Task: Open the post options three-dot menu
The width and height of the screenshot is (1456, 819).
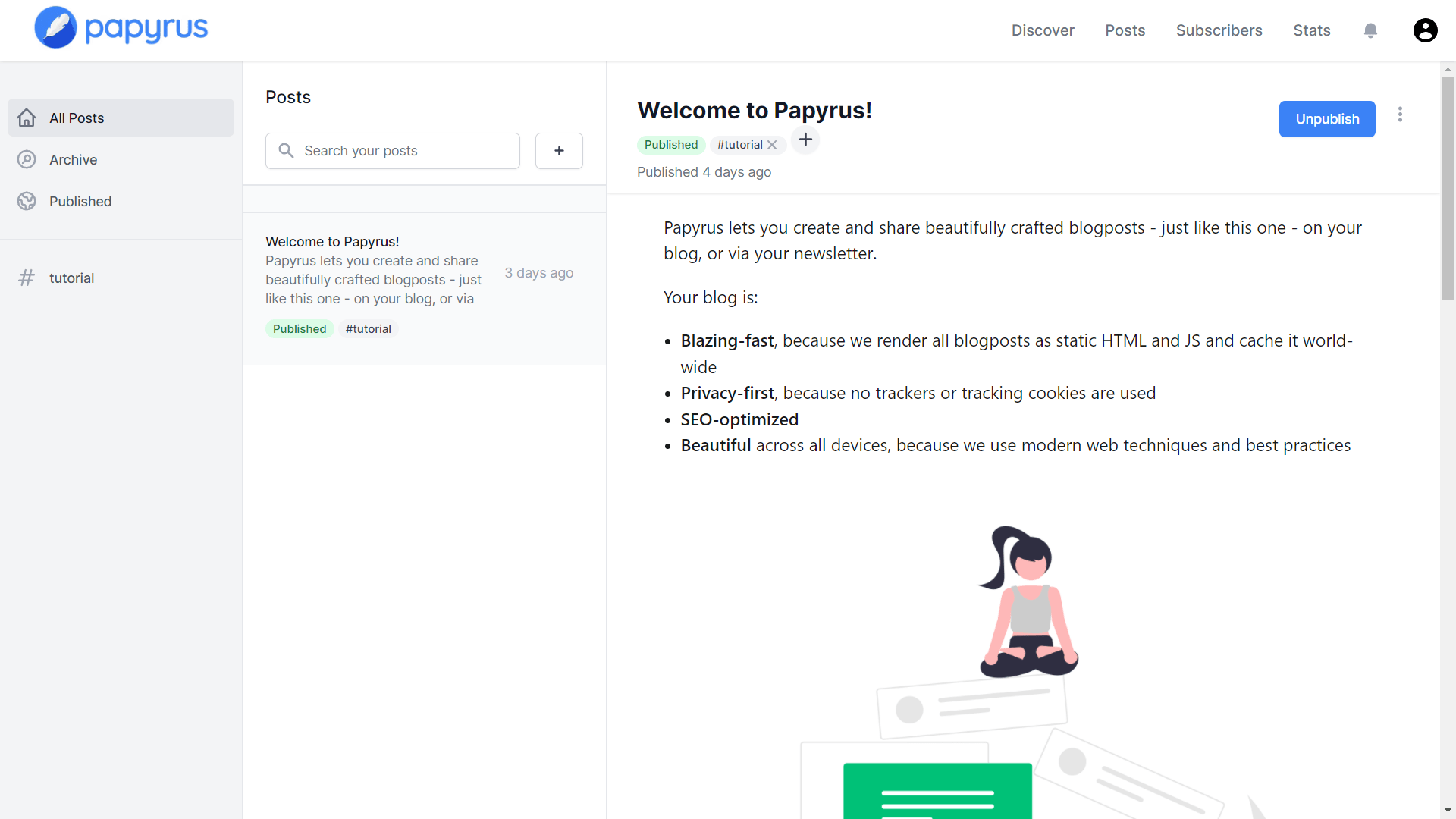Action: (x=1400, y=115)
